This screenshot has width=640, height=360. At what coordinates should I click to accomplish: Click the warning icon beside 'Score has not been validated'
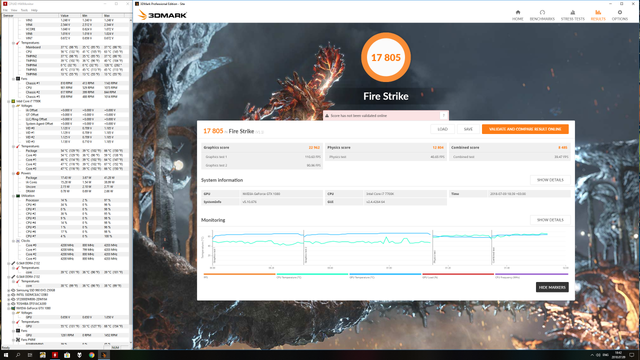327,116
